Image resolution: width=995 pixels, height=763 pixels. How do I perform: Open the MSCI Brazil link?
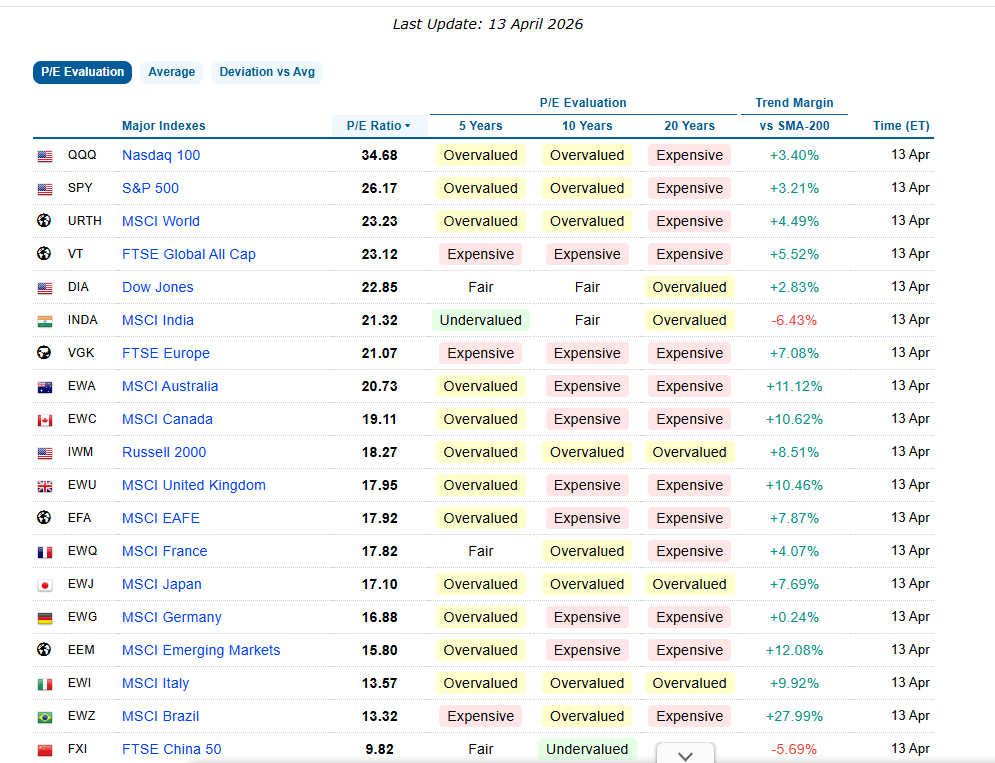coord(161,716)
